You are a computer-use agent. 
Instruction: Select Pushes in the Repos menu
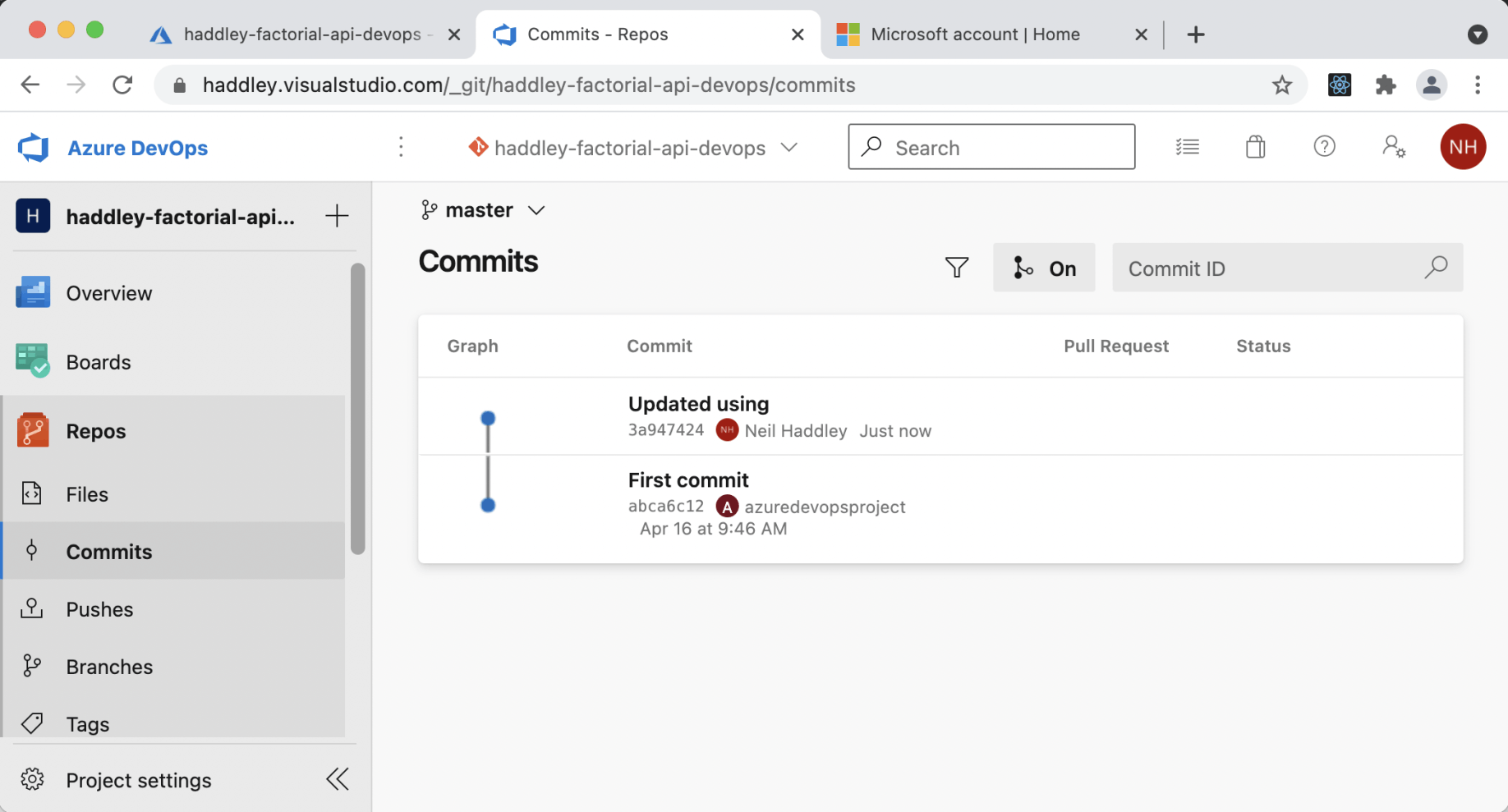pos(99,609)
